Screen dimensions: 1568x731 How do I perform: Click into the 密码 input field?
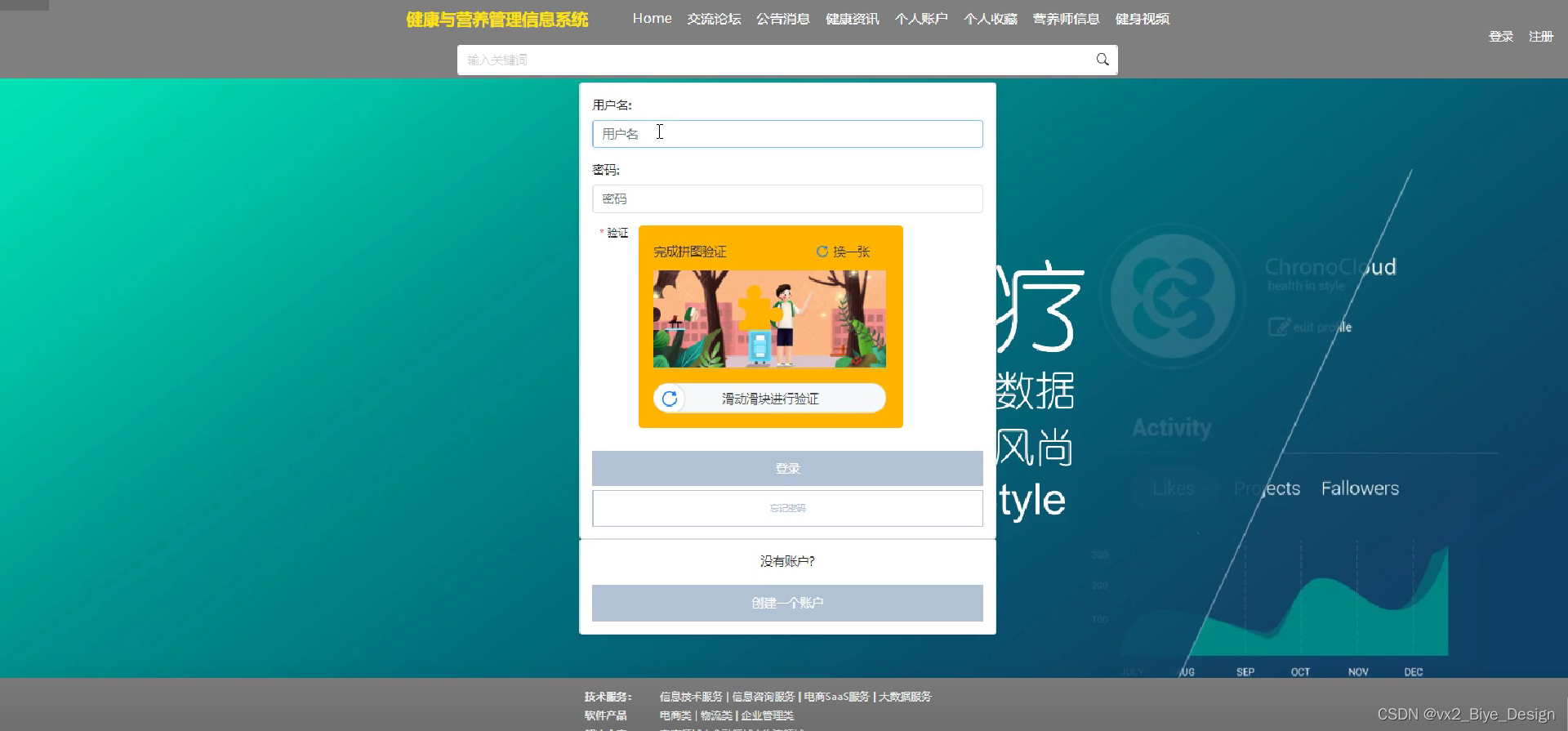coord(787,198)
